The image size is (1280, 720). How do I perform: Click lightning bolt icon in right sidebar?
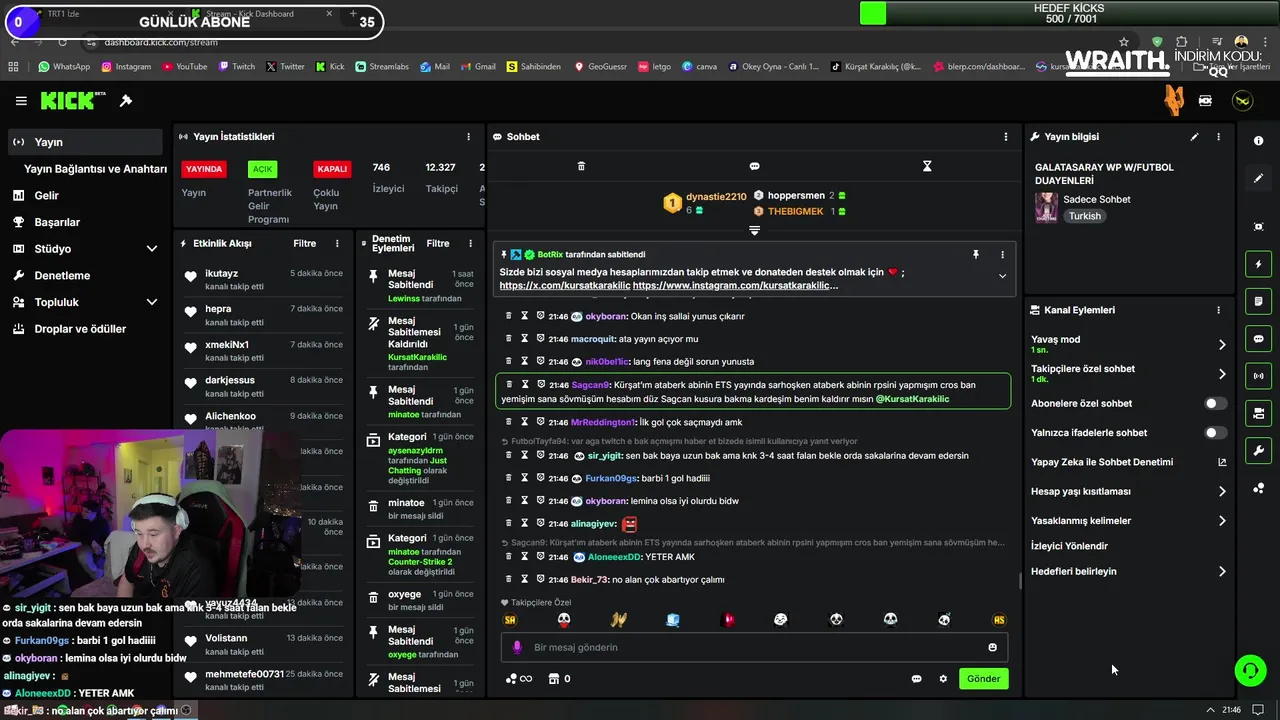click(x=1258, y=264)
